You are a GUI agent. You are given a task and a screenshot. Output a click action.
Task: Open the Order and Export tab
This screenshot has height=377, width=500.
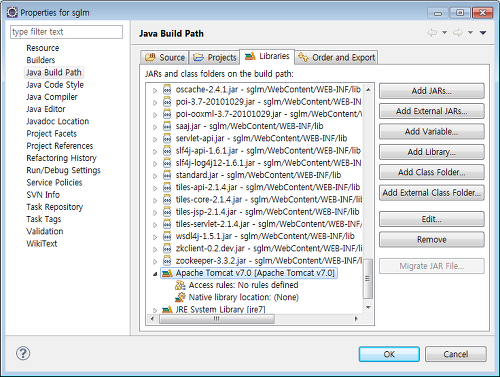tap(337, 57)
